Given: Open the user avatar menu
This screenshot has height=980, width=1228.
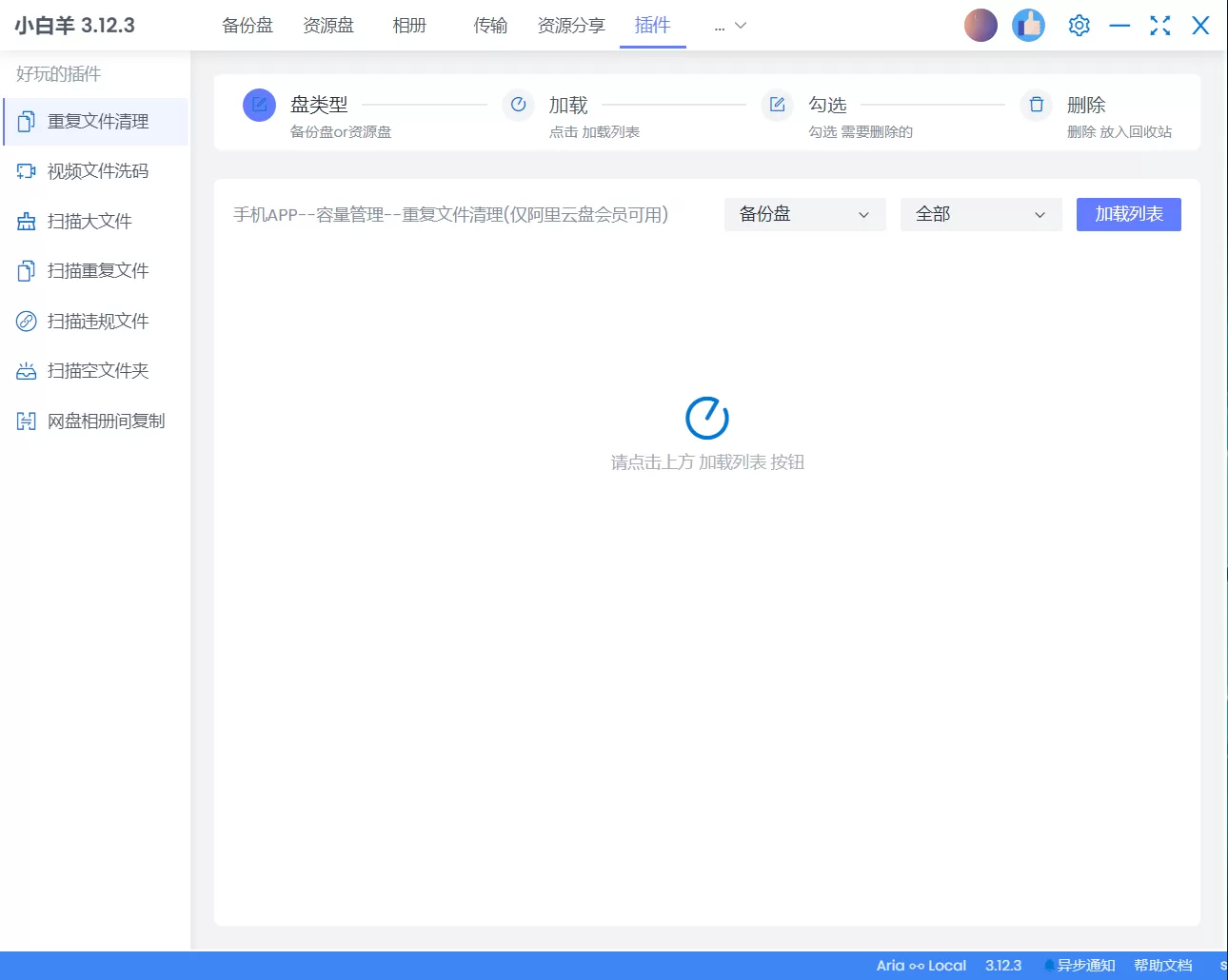Looking at the screenshot, I should (980, 25).
